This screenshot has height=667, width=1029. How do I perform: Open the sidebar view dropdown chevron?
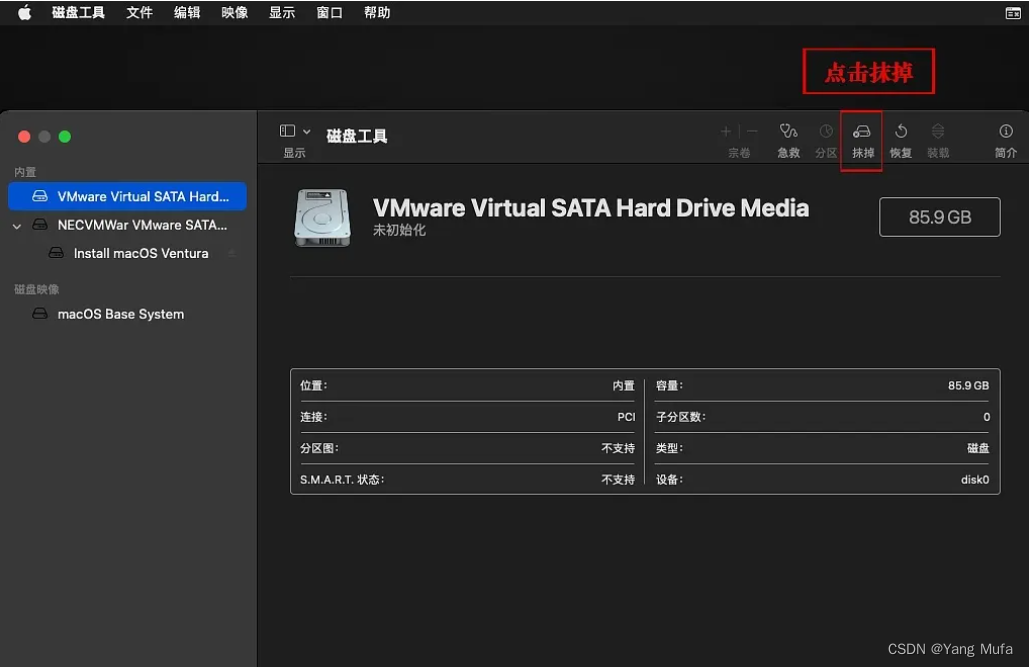(x=306, y=131)
